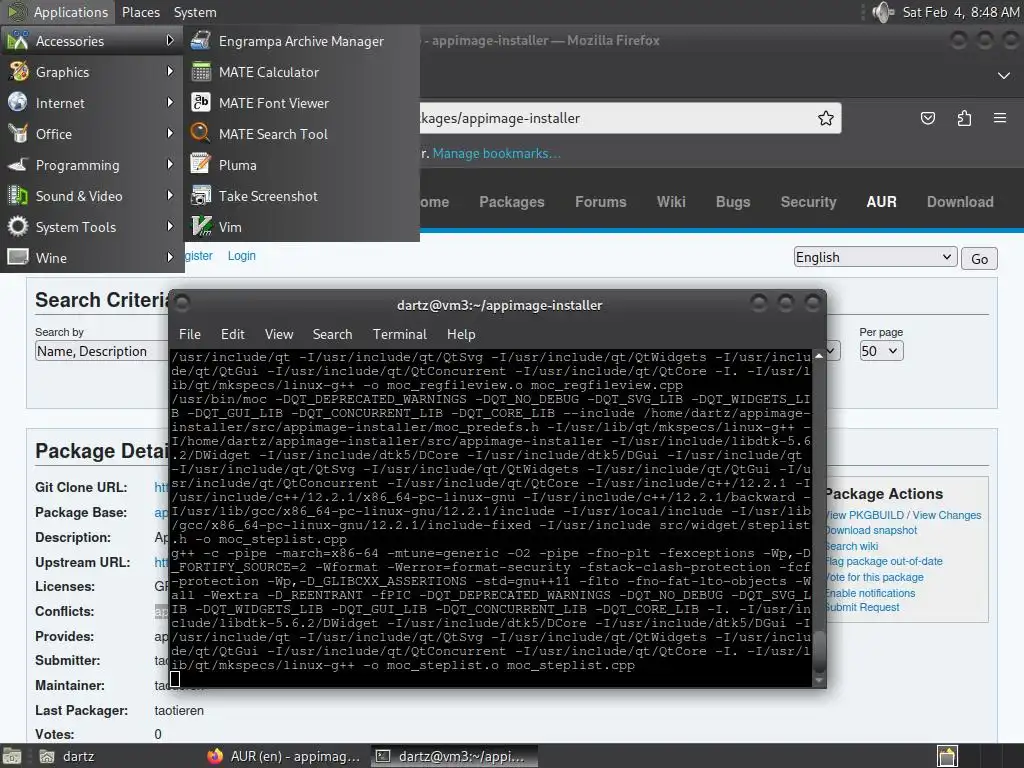Click the Firefox icon in the taskbar

(x=215, y=756)
